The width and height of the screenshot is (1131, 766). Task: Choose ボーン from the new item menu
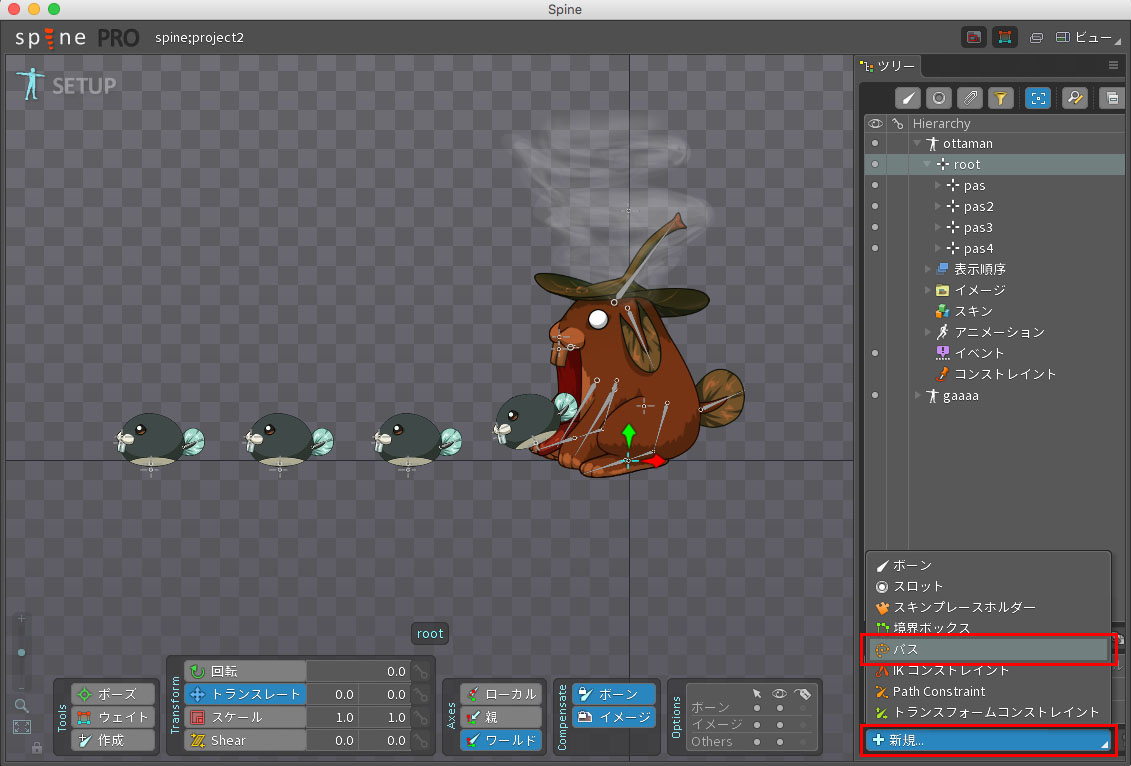coord(988,565)
